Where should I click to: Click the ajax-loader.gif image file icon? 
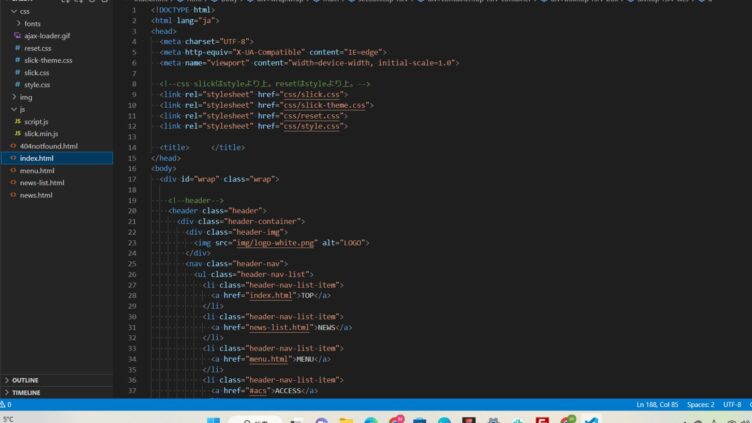[17, 35]
